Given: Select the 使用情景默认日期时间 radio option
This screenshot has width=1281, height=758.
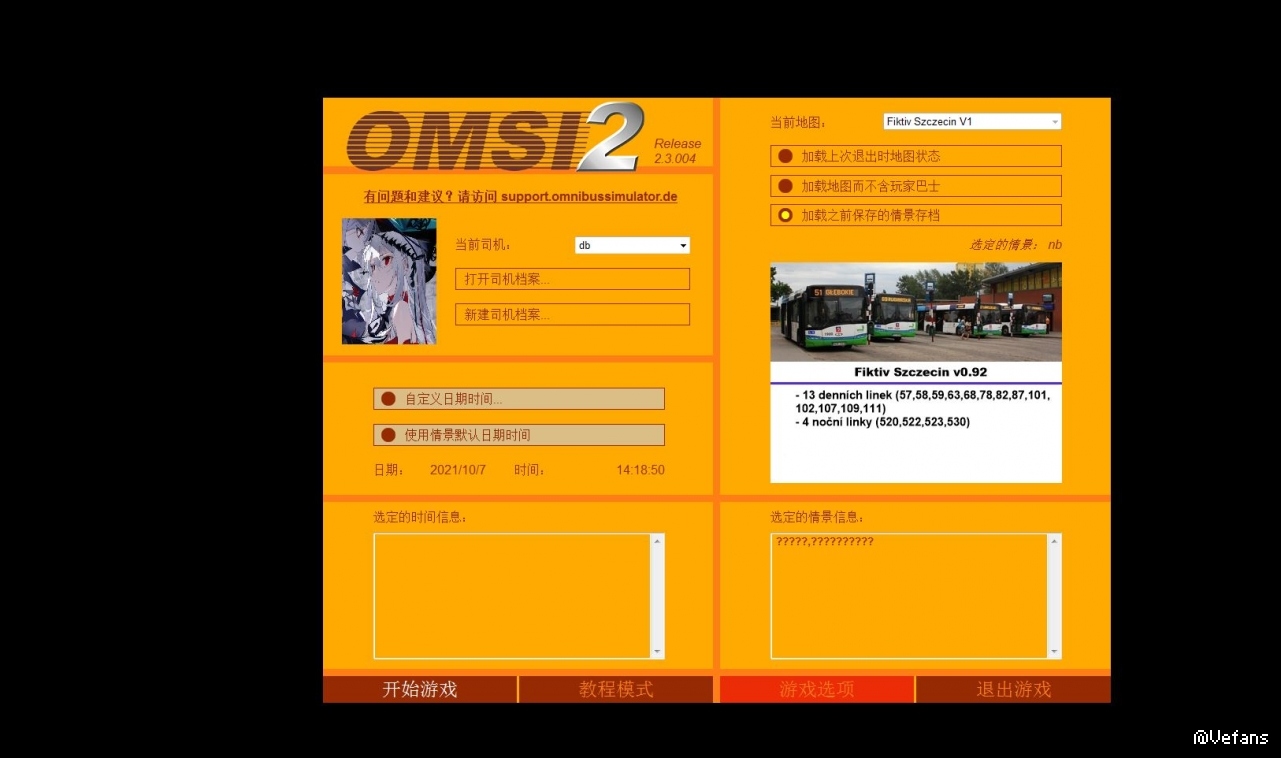Looking at the screenshot, I should (518, 435).
